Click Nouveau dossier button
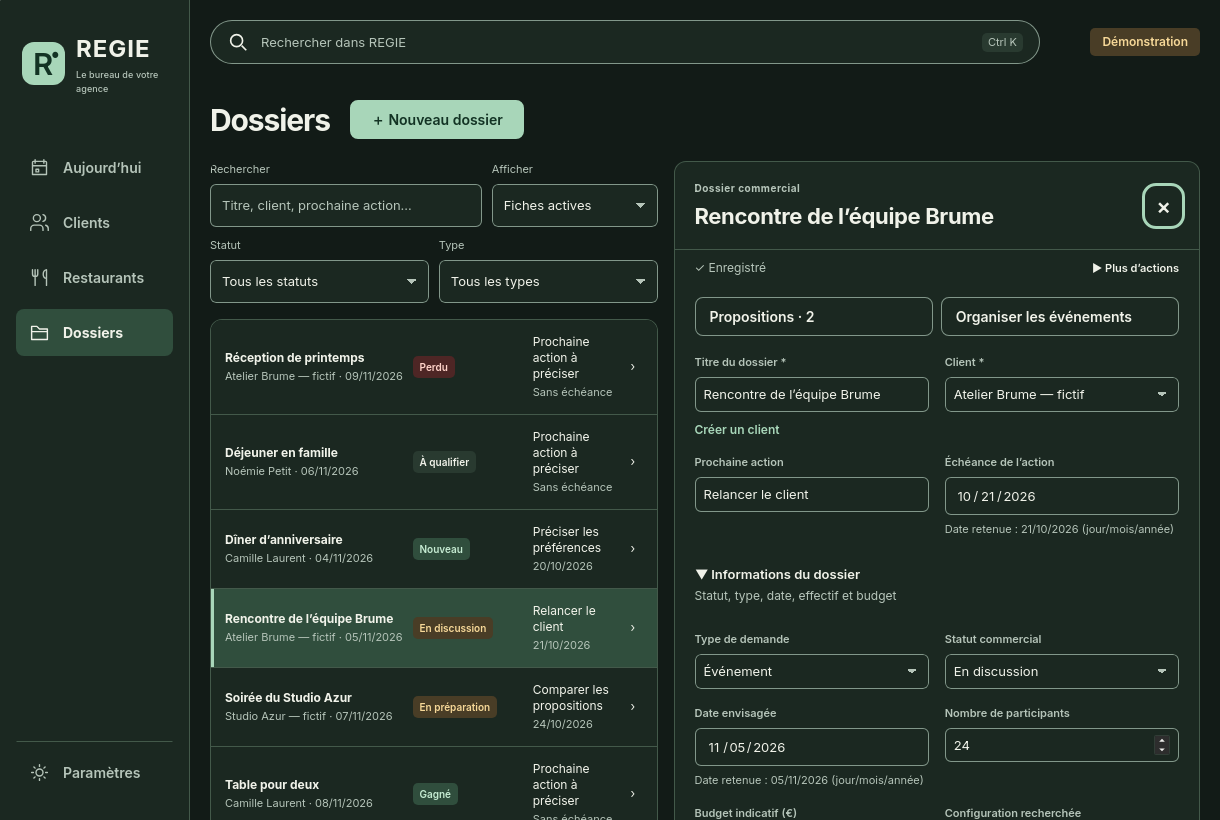 point(437,119)
